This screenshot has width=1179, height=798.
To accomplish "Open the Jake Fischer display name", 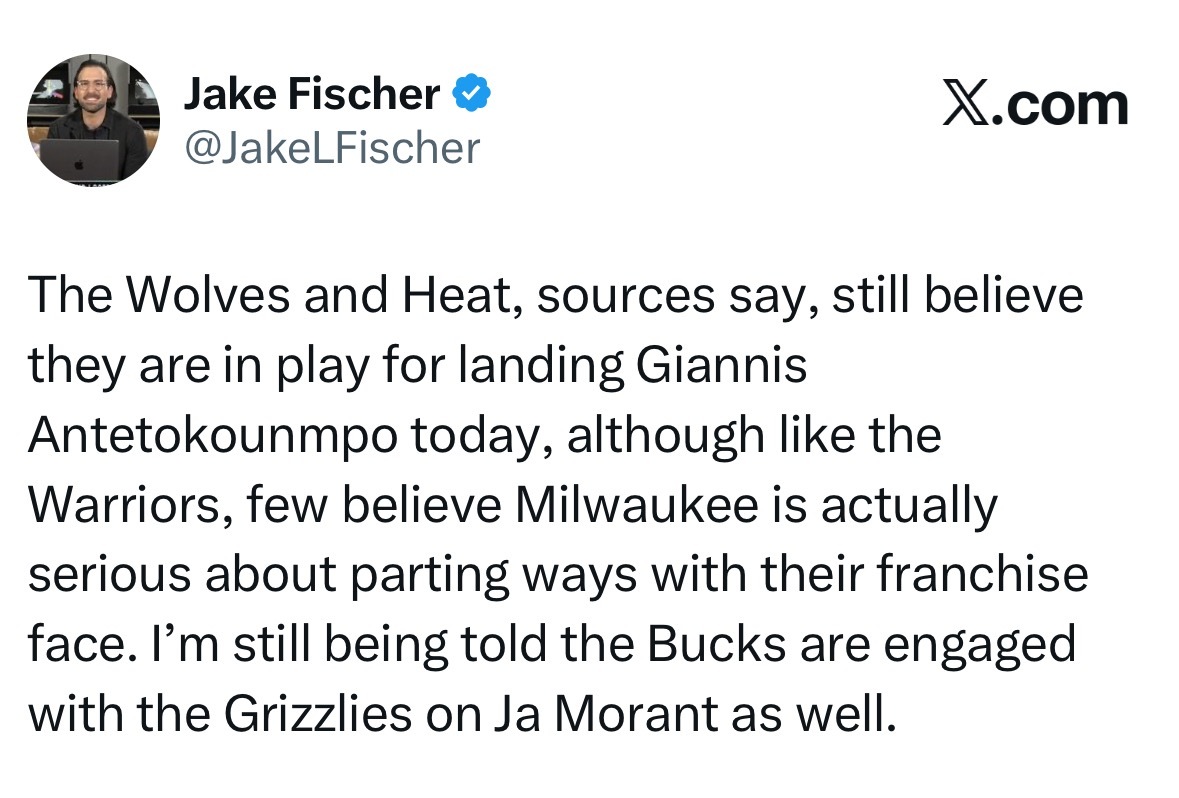I will [x=312, y=94].
